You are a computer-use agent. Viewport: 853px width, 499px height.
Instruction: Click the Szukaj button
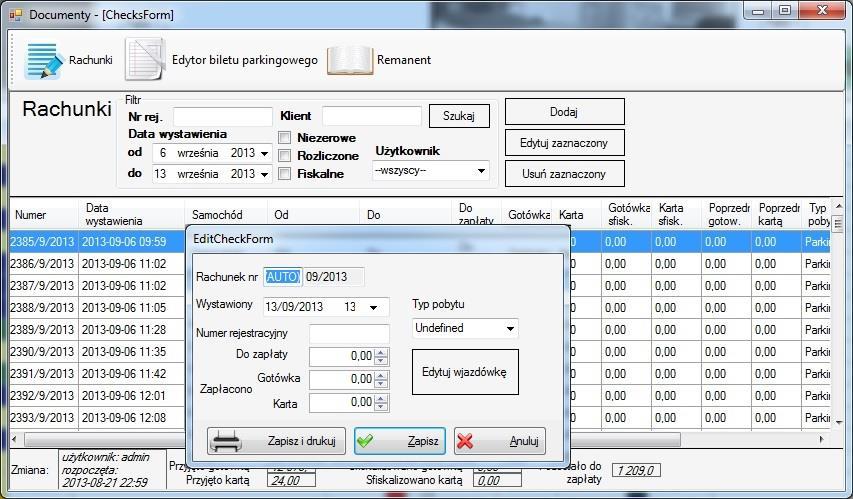[459, 116]
